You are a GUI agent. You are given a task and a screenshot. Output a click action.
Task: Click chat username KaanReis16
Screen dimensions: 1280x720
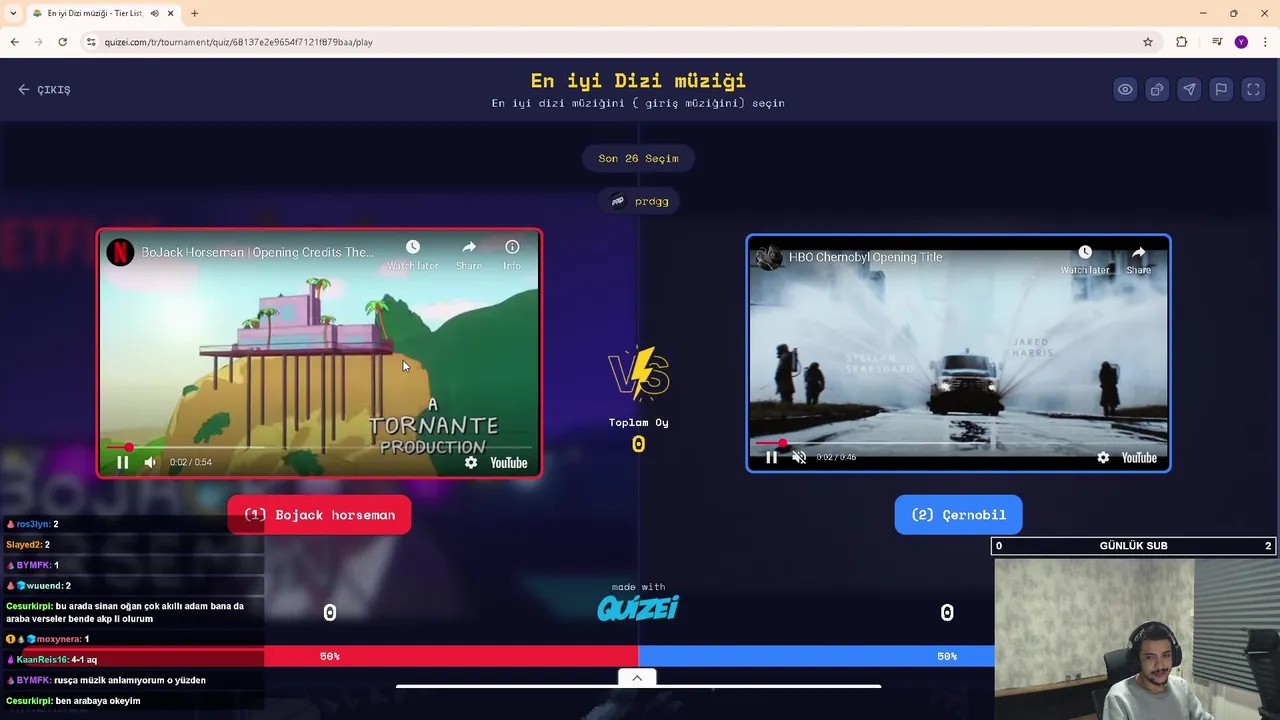point(42,660)
